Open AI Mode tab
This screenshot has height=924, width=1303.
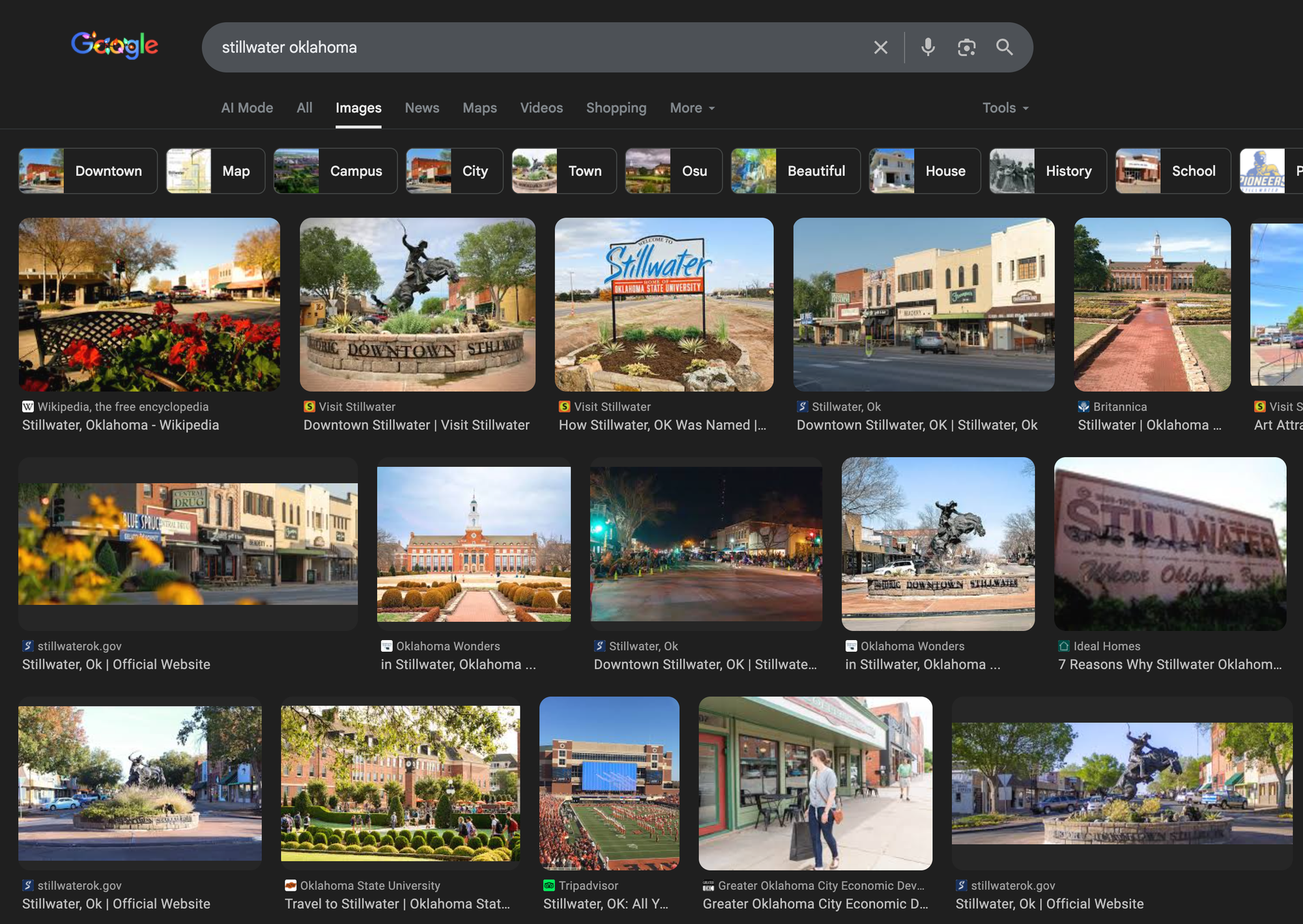click(247, 108)
